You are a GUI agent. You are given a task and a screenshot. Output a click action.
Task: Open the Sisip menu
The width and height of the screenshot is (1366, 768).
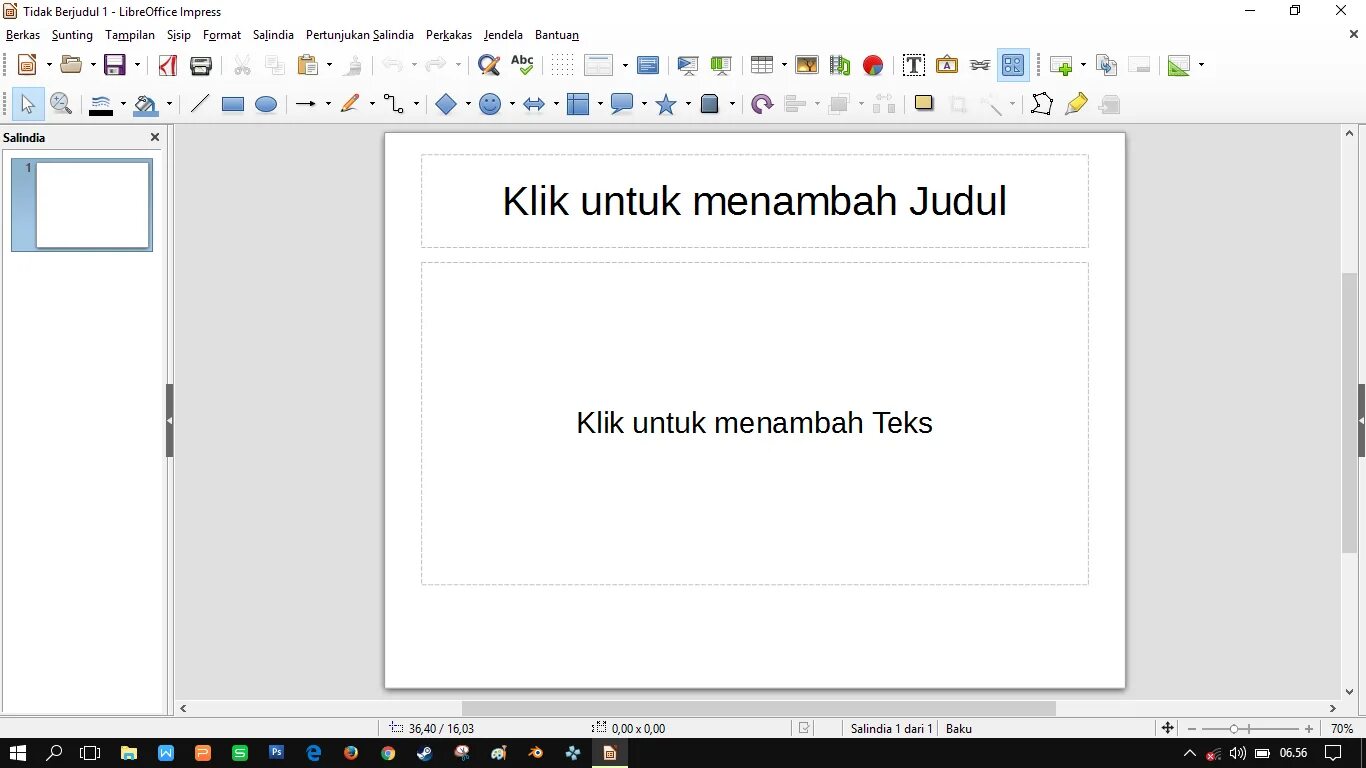pos(179,35)
